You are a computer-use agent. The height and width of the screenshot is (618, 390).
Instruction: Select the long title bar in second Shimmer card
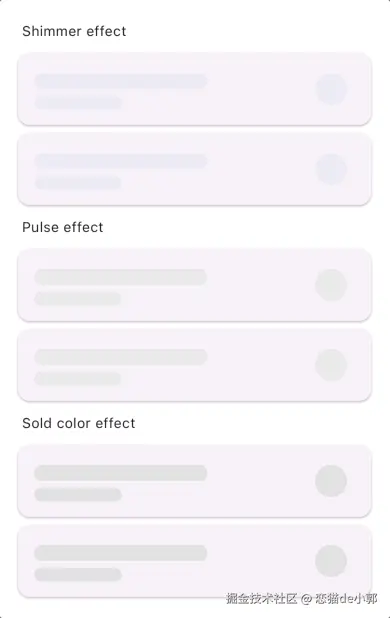(x=121, y=161)
